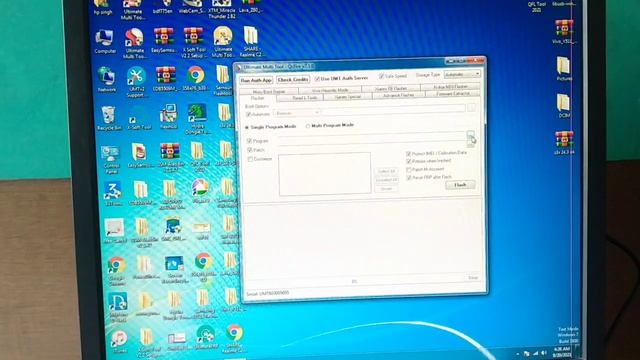Open the Computer desktop icon
This screenshot has width=640, height=360.
click(x=105, y=42)
